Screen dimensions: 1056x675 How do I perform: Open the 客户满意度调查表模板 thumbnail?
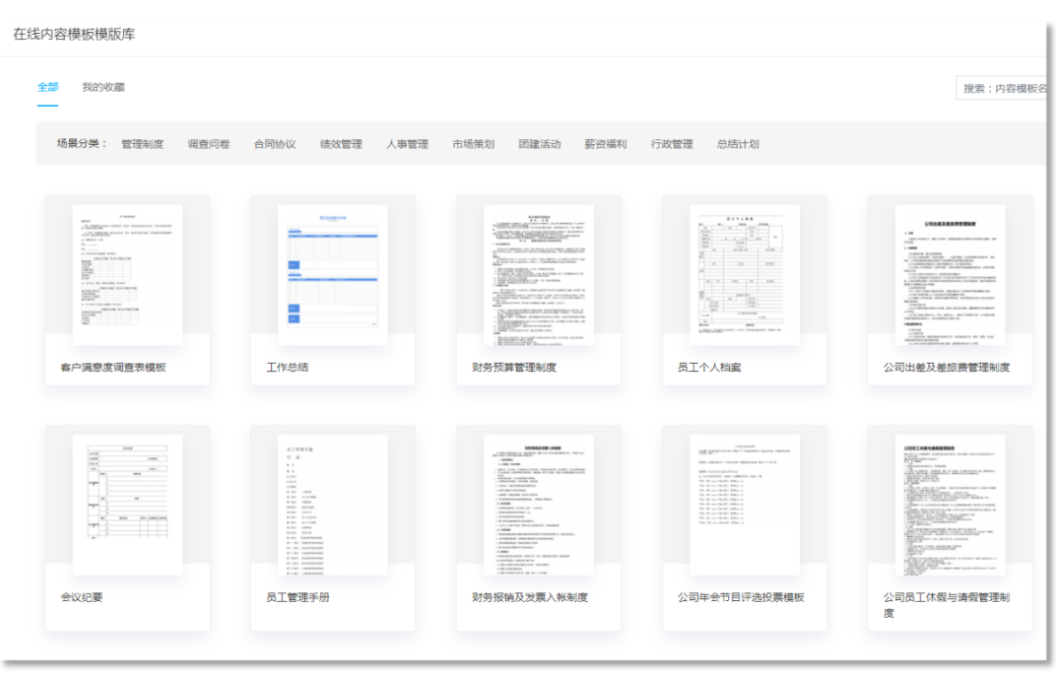127,275
